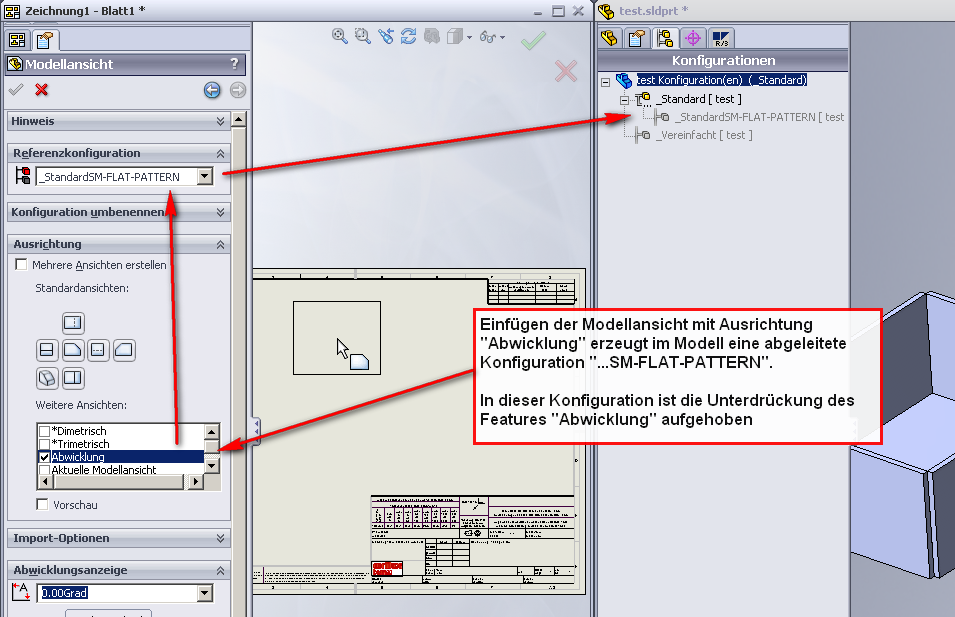Click large green confirm checkmark in drawing area

534,40
